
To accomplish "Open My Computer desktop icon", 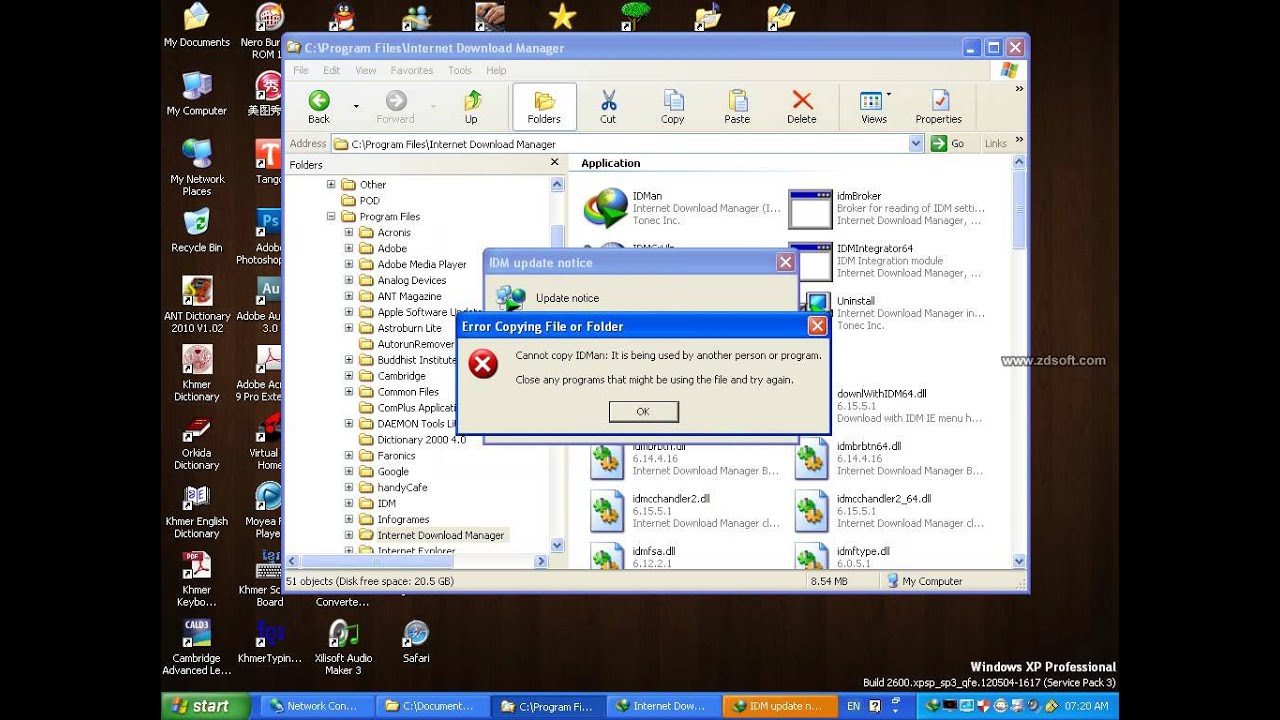I will [x=197, y=94].
